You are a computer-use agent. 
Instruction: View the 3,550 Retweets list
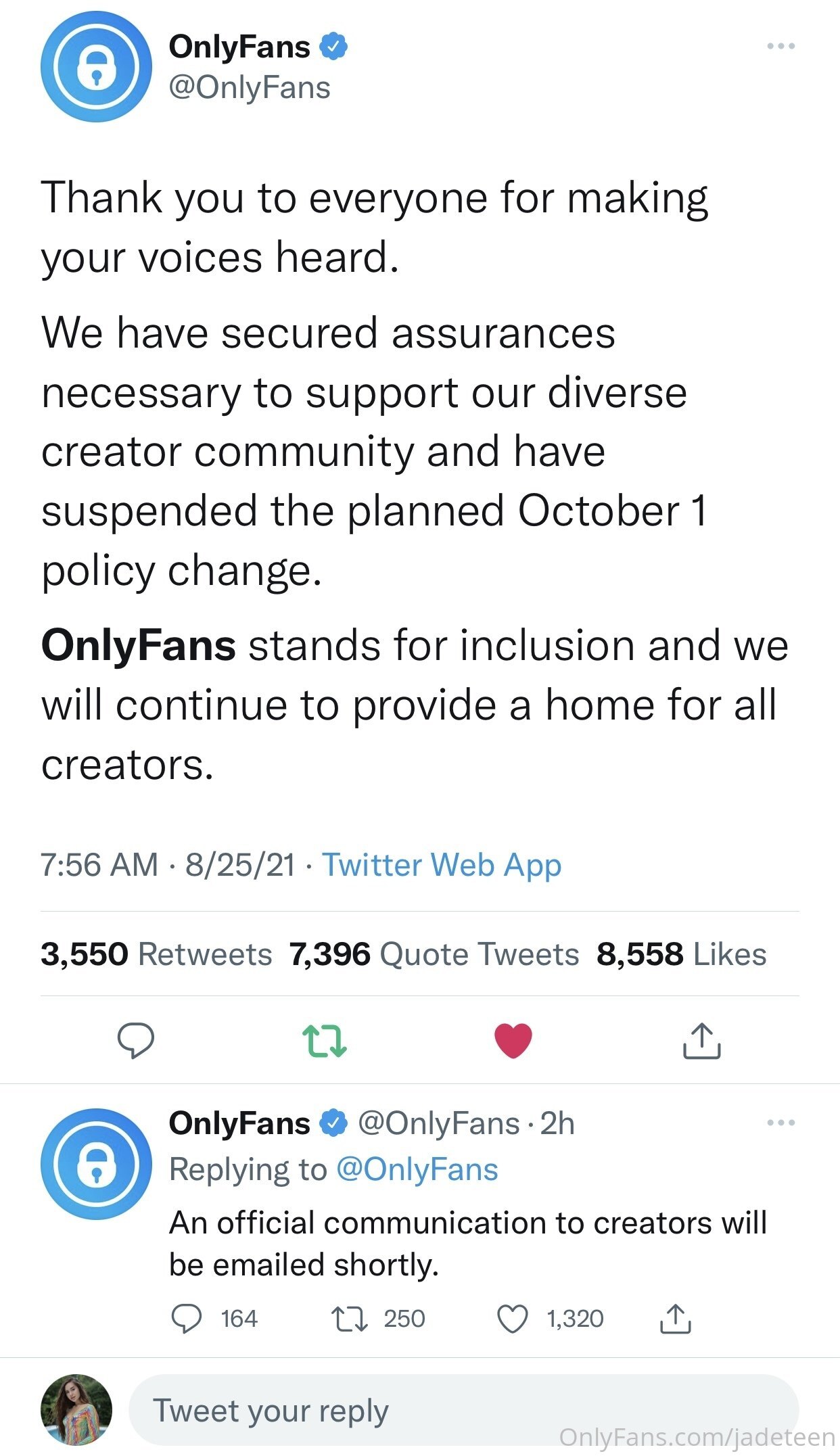click(x=156, y=954)
